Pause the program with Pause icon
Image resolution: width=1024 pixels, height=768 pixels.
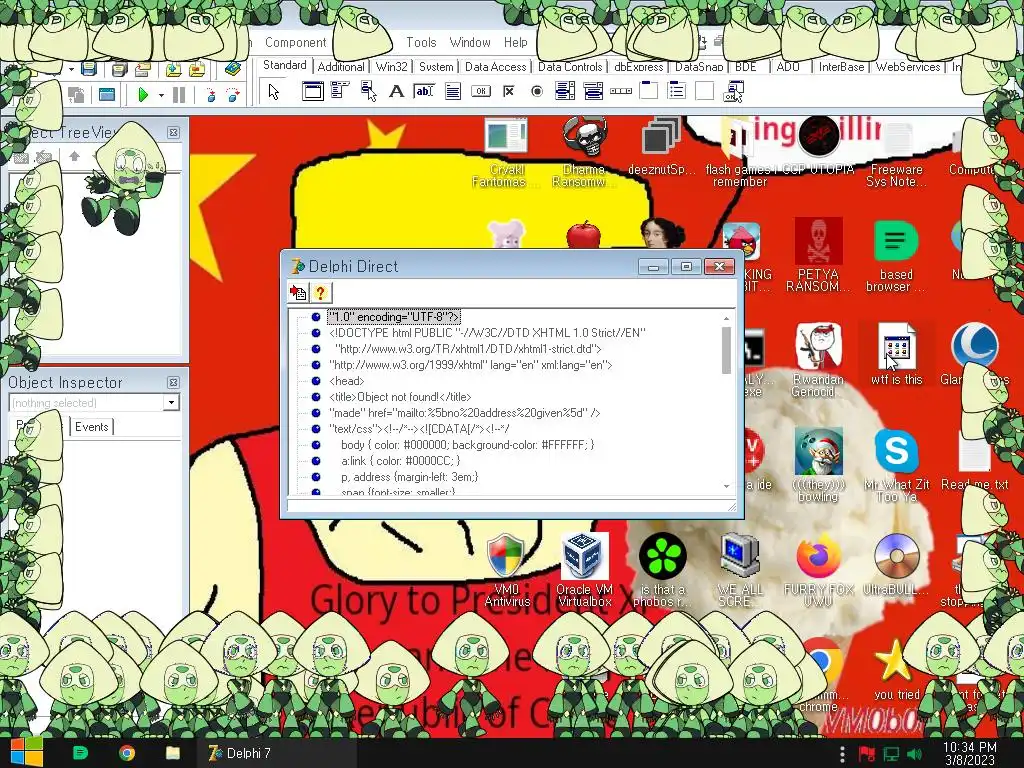[178, 95]
